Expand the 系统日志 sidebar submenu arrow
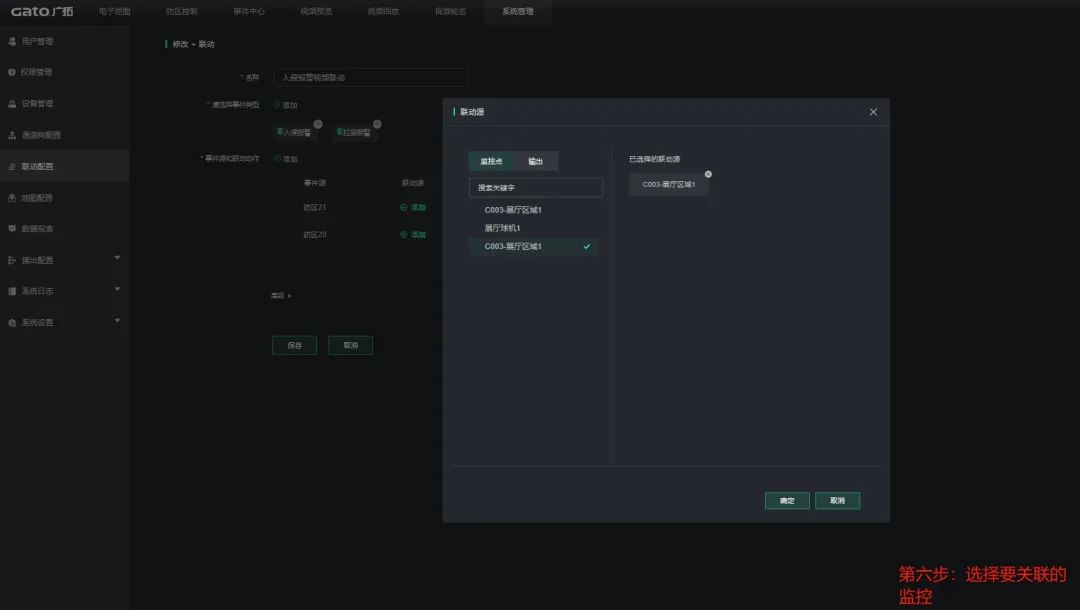Image resolution: width=1080 pixels, height=610 pixels. pos(117,290)
